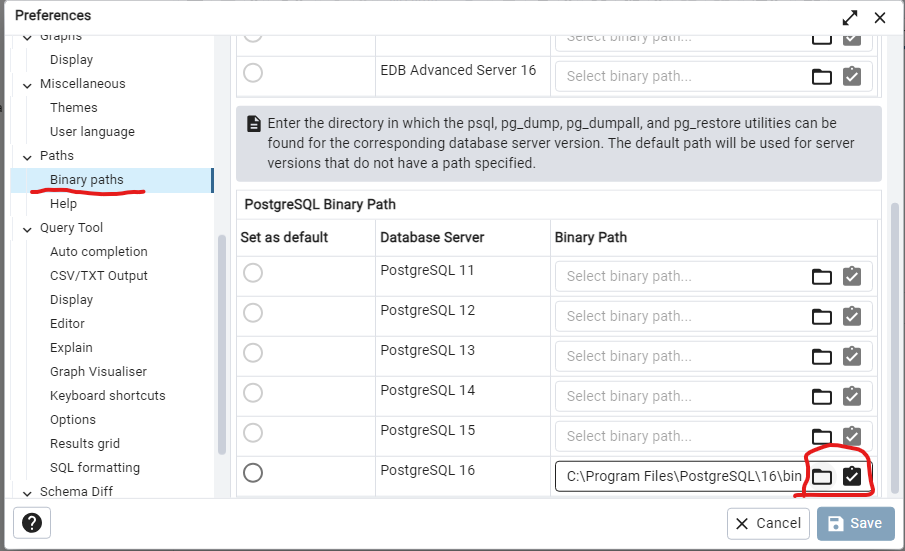Image resolution: width=905 pixels, height=551 pixels.
Task: Set PostgreSQL 16 as default
Action: (x=253, y=472)
